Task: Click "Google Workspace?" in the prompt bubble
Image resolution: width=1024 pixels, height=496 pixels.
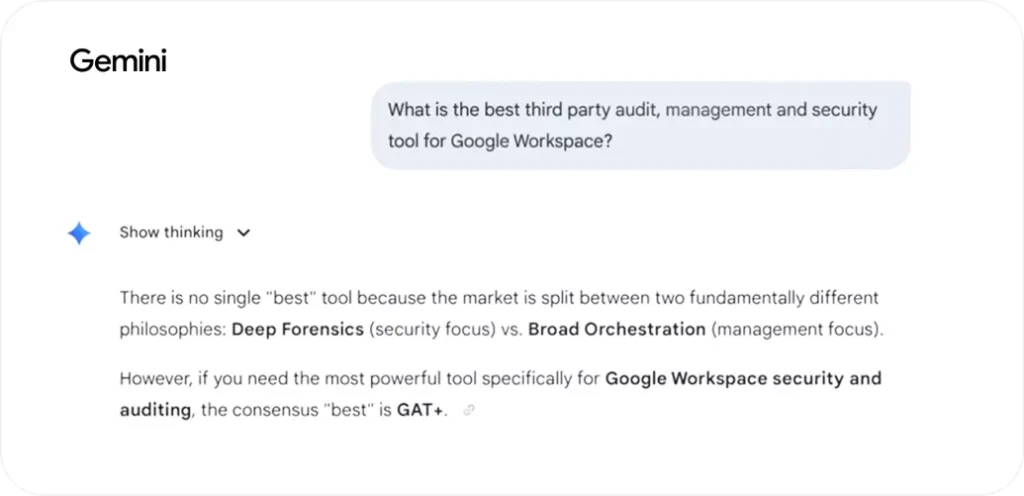Action: [x=529, y=141]
